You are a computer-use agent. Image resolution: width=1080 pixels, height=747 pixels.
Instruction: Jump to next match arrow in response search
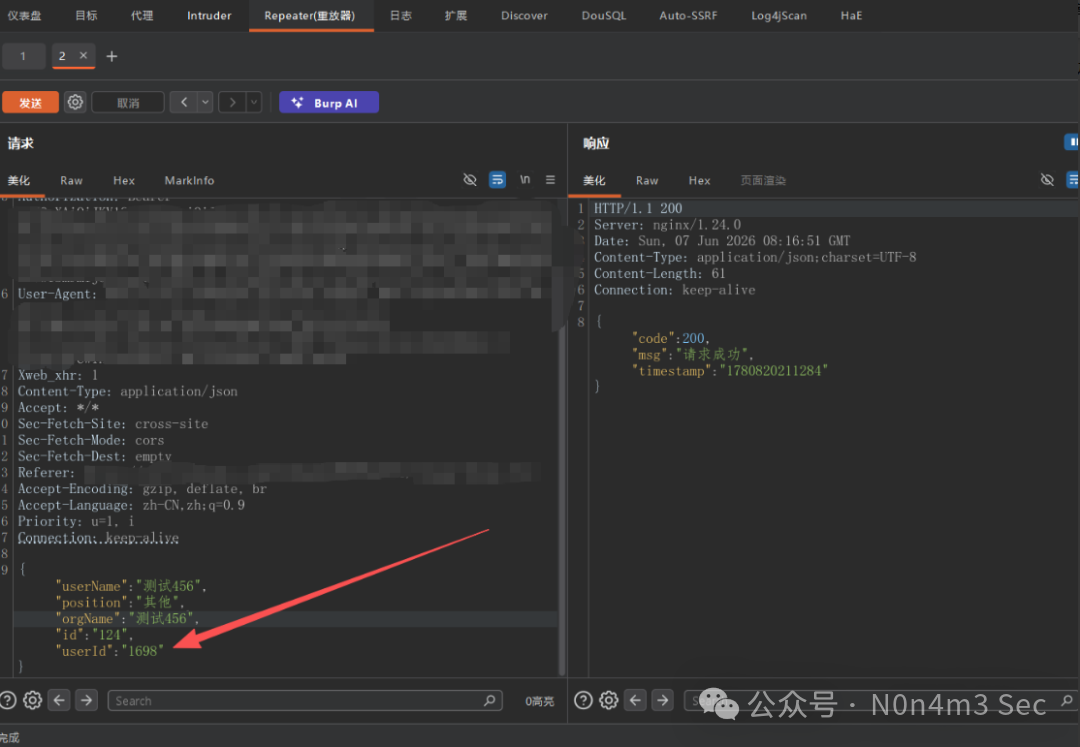point(662,701)
